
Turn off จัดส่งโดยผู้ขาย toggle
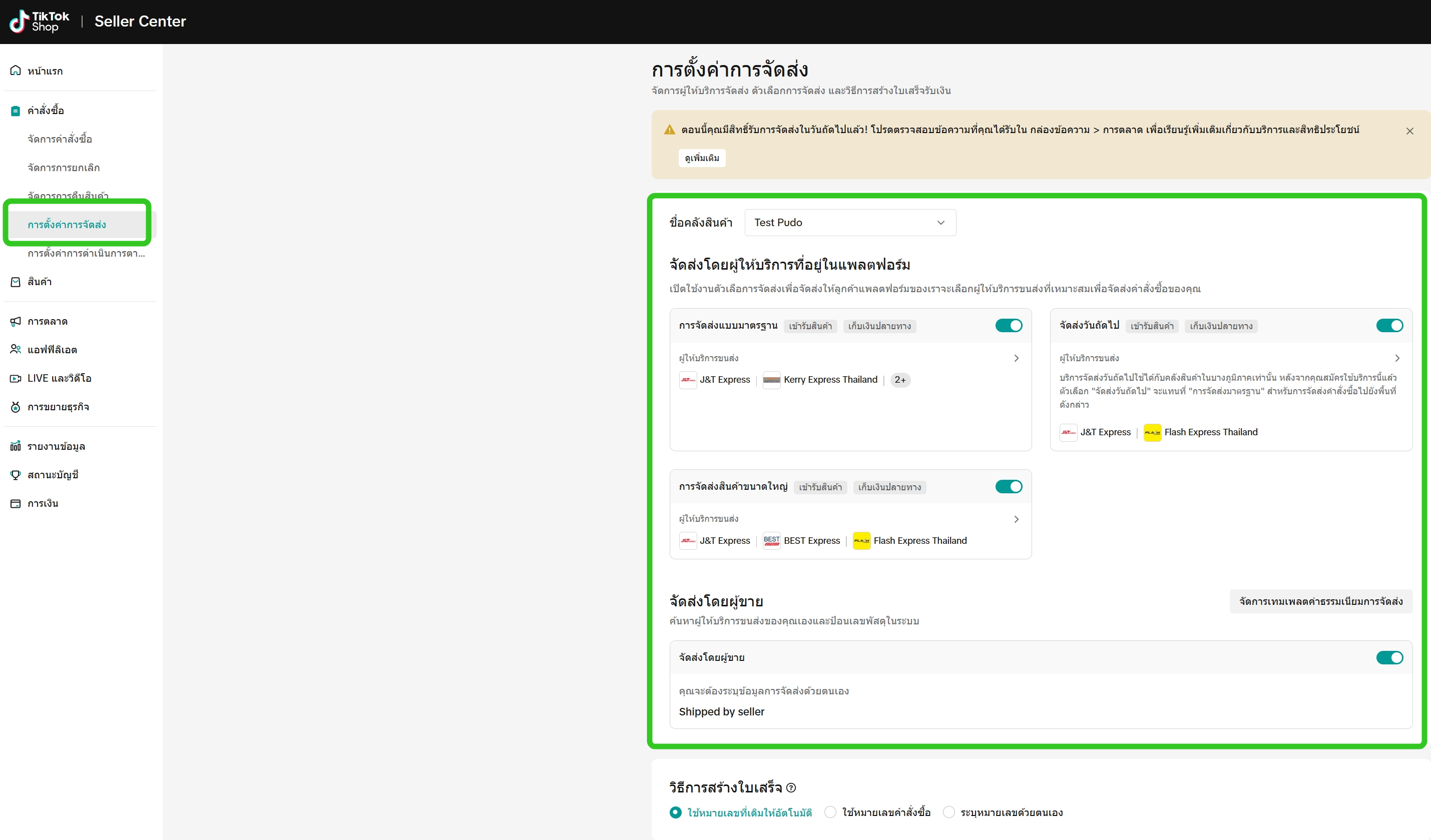pos(1389,657)
